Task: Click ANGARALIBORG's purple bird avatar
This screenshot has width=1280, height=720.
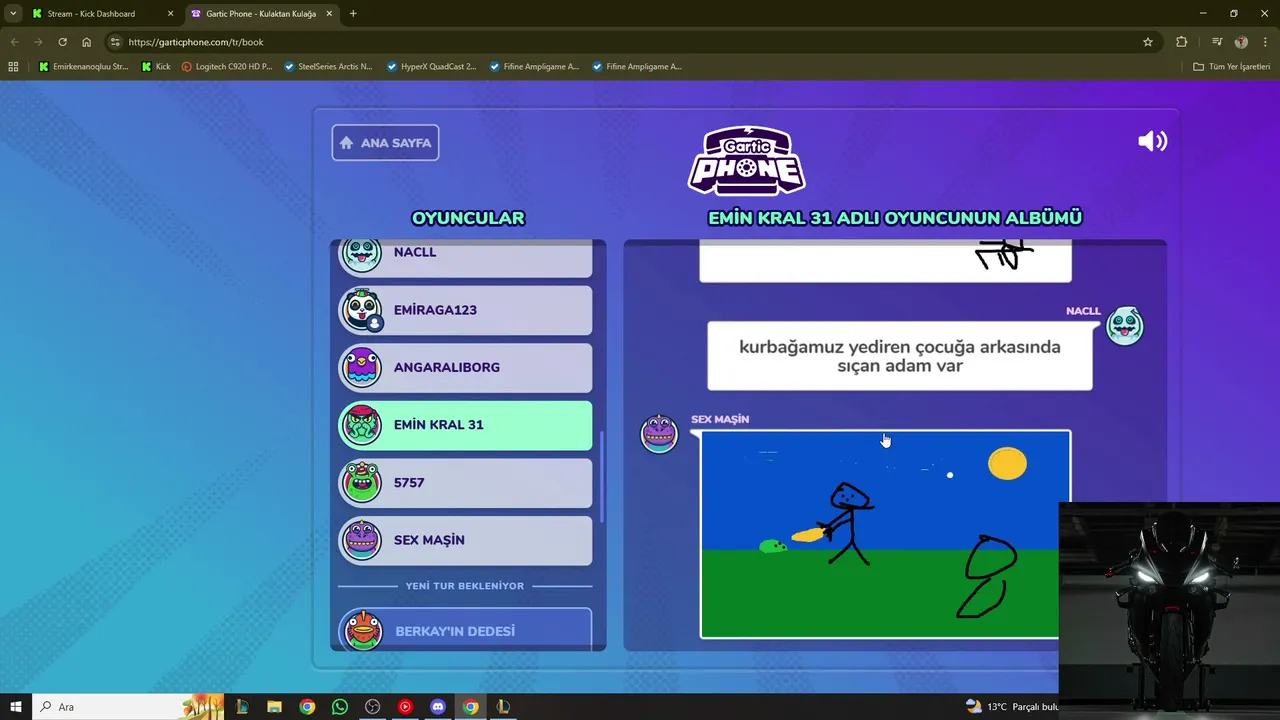Action: pyautogui.click(x=361, y=367)
